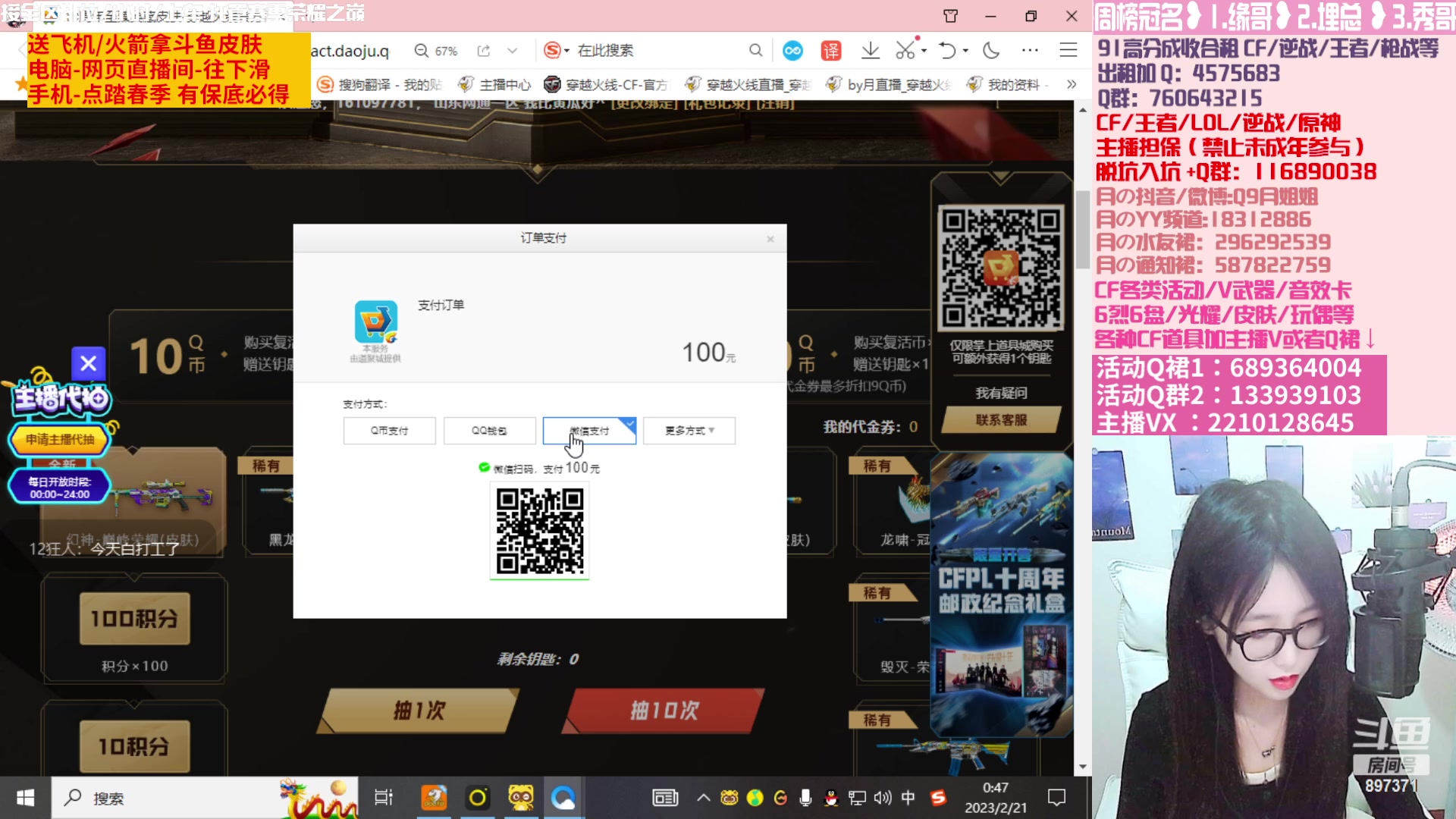Open 穿越火线-CF-官方 bookmark

tap(606, 84)
